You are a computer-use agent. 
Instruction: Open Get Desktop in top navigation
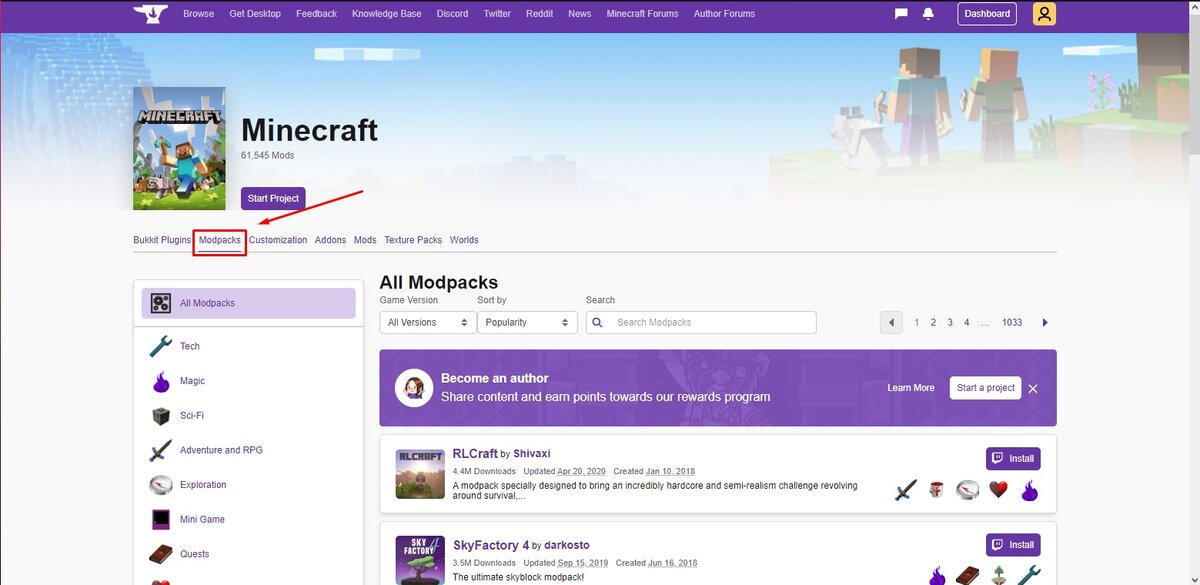[x=255, y=14]
